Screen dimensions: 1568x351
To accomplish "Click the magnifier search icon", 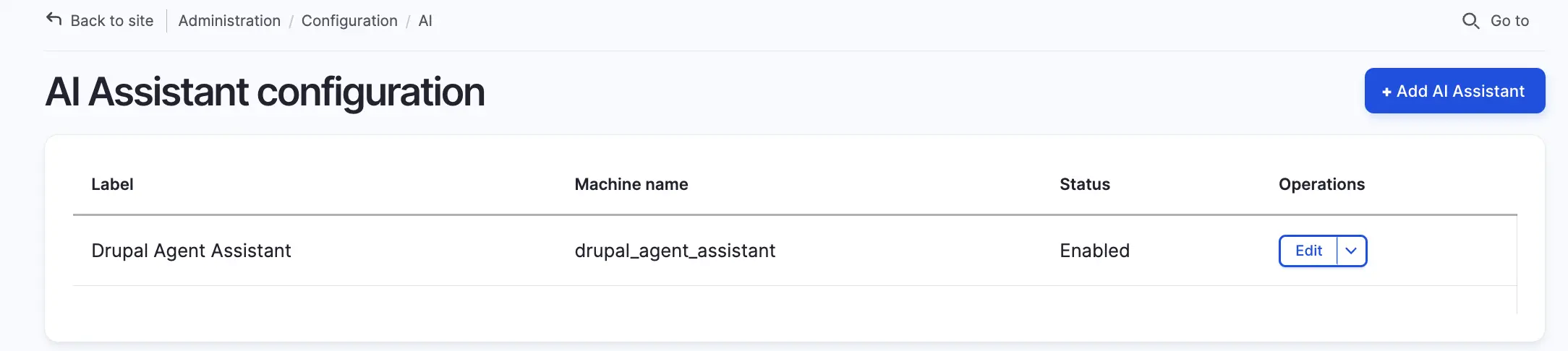I will pos(1470,21).
